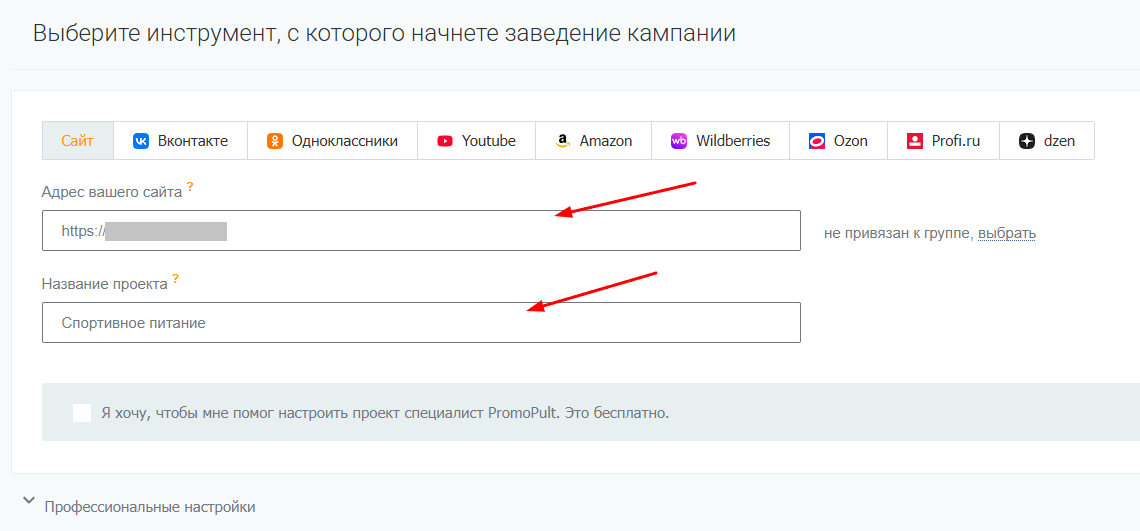Click the Профессиональные настройки section title
The image size is (1140, 531).
point(149,507)
